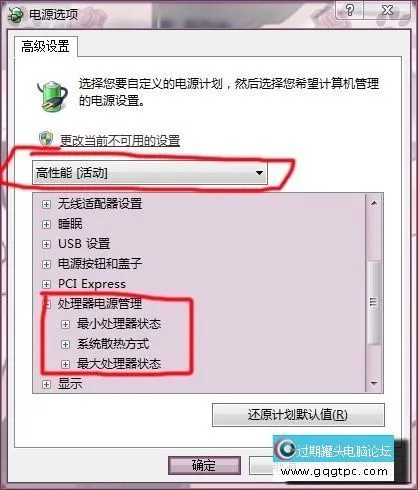
Task: Select the 高级设置 tab
Action: click(46, 46)
